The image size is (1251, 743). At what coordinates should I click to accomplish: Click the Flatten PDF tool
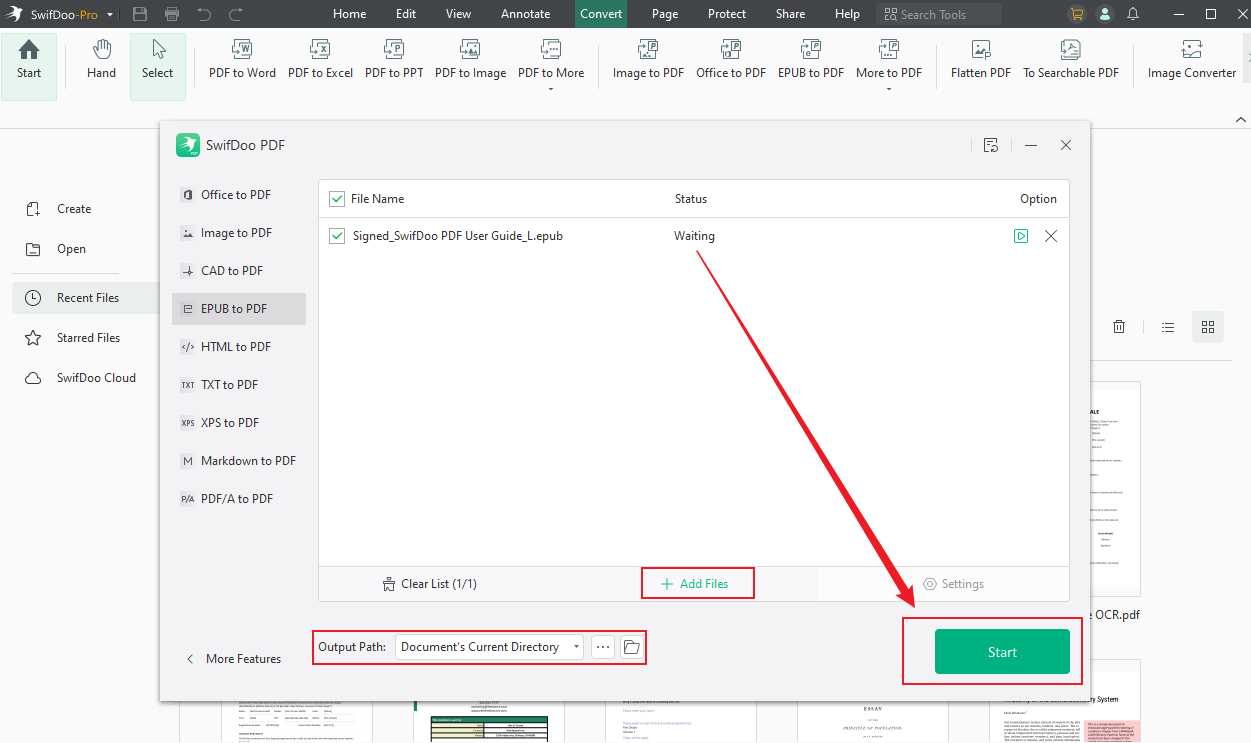(x=981, y=61)
